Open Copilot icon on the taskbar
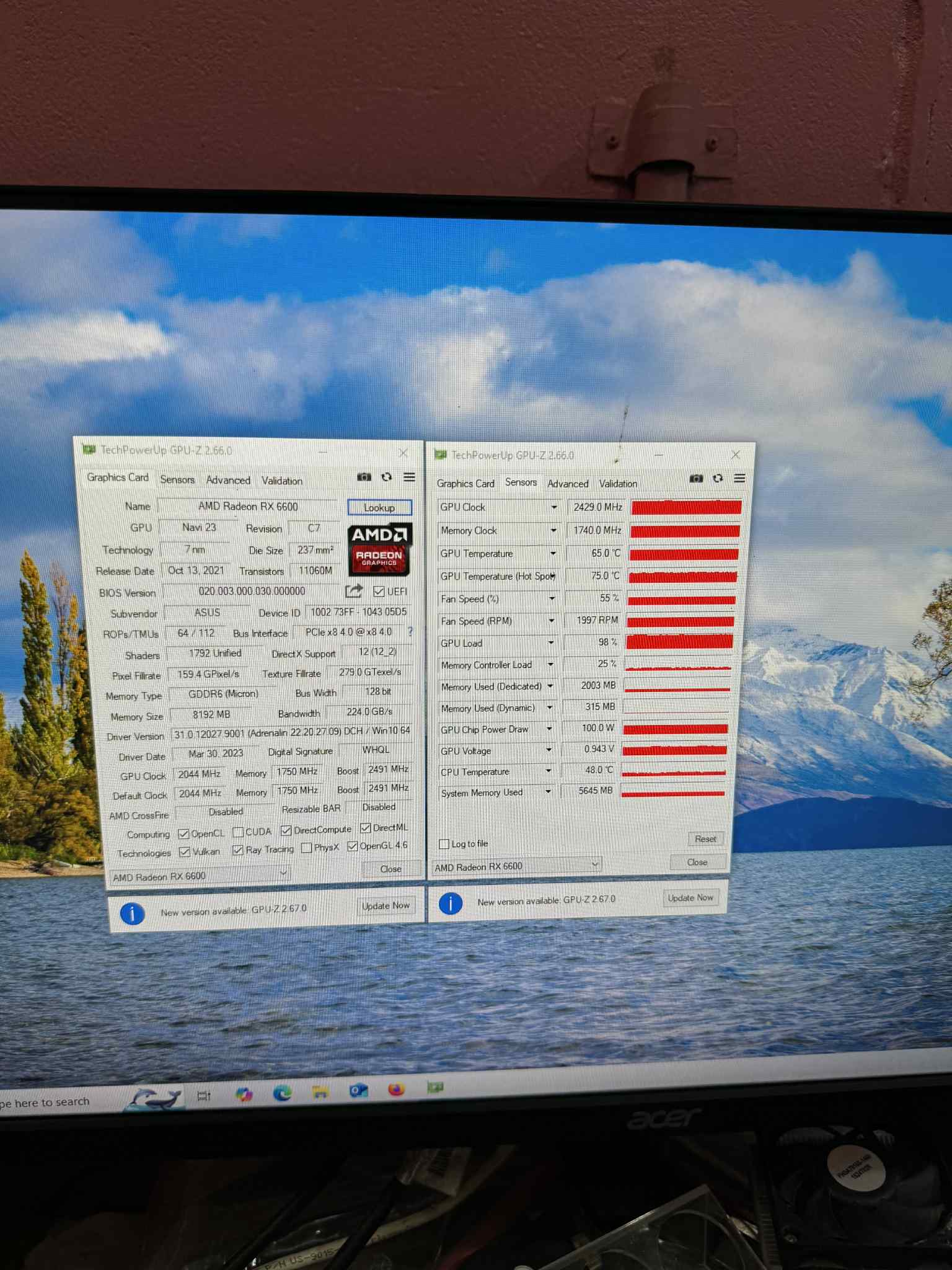The height and width of the screenshot is (1270, 952). [x=244, y=1095]
